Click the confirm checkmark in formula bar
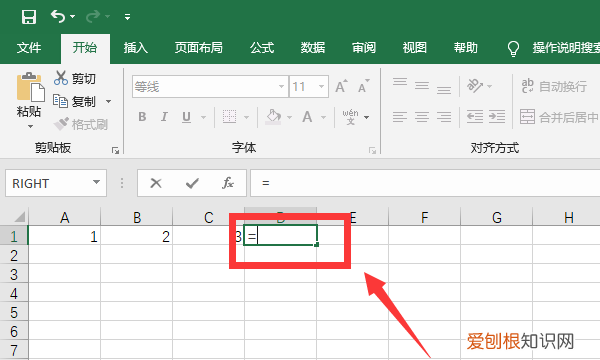 coord(192,183)
